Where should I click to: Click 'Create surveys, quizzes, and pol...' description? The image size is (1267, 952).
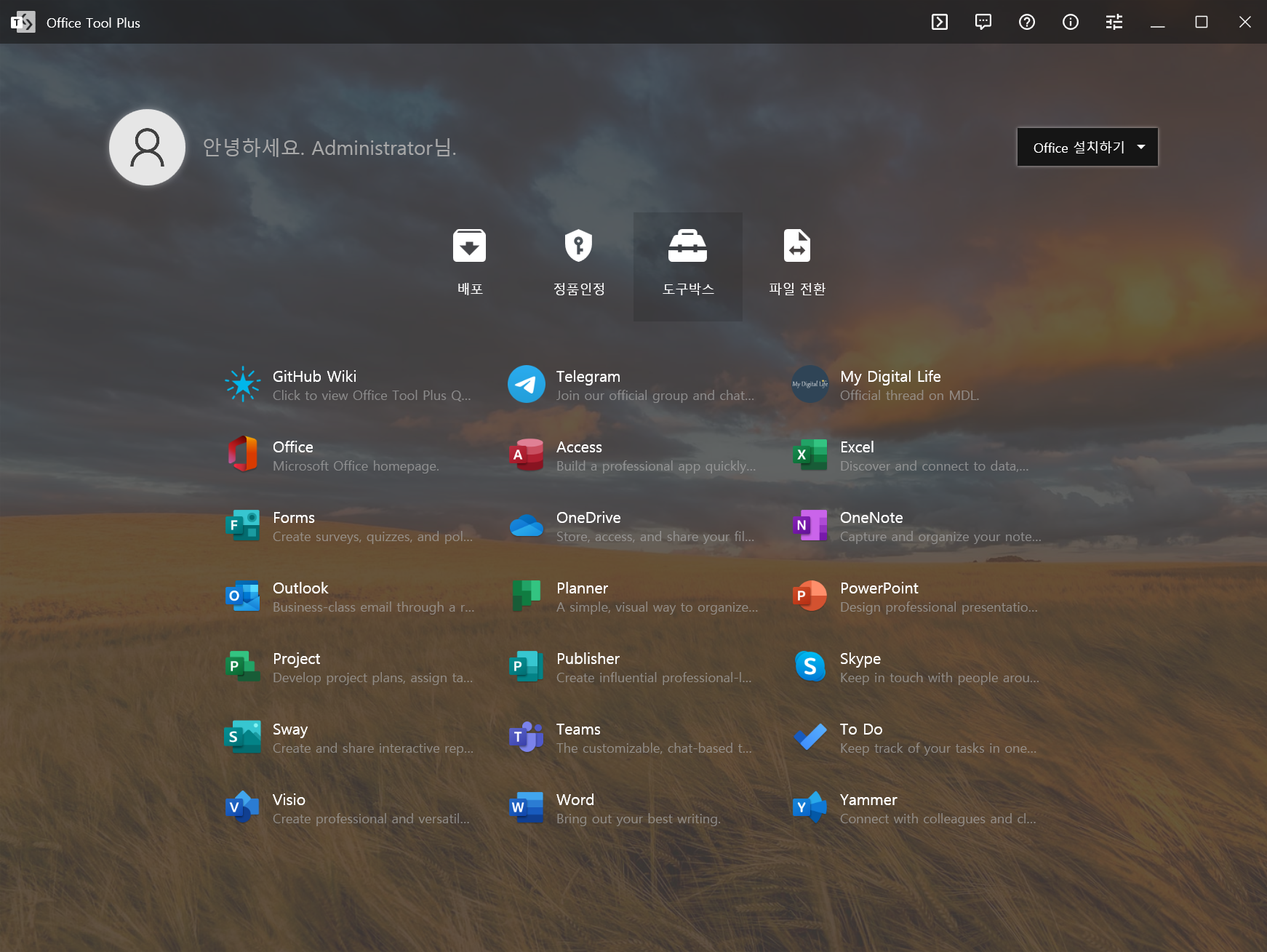coord(372,537)
